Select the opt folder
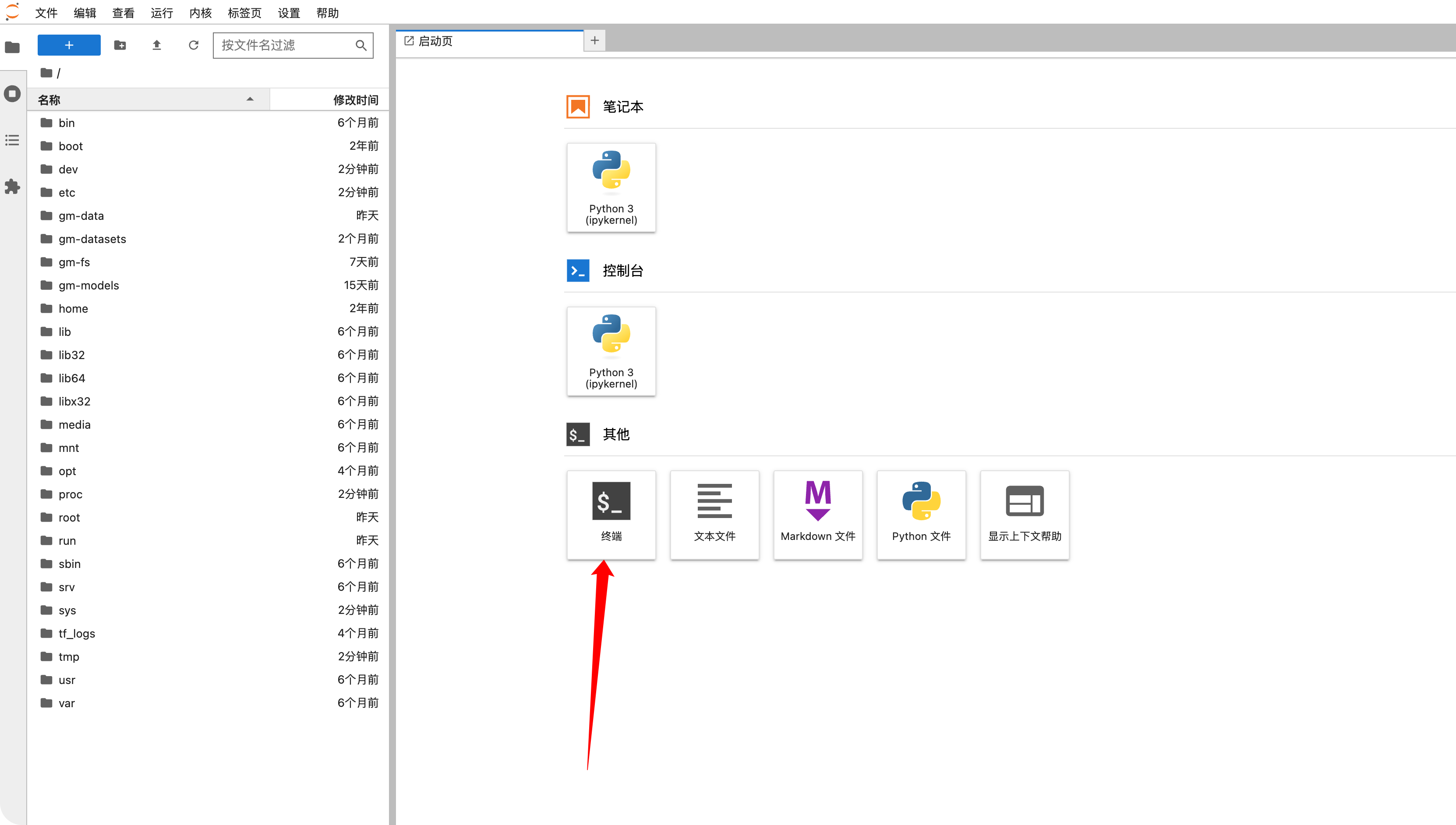 209,472
